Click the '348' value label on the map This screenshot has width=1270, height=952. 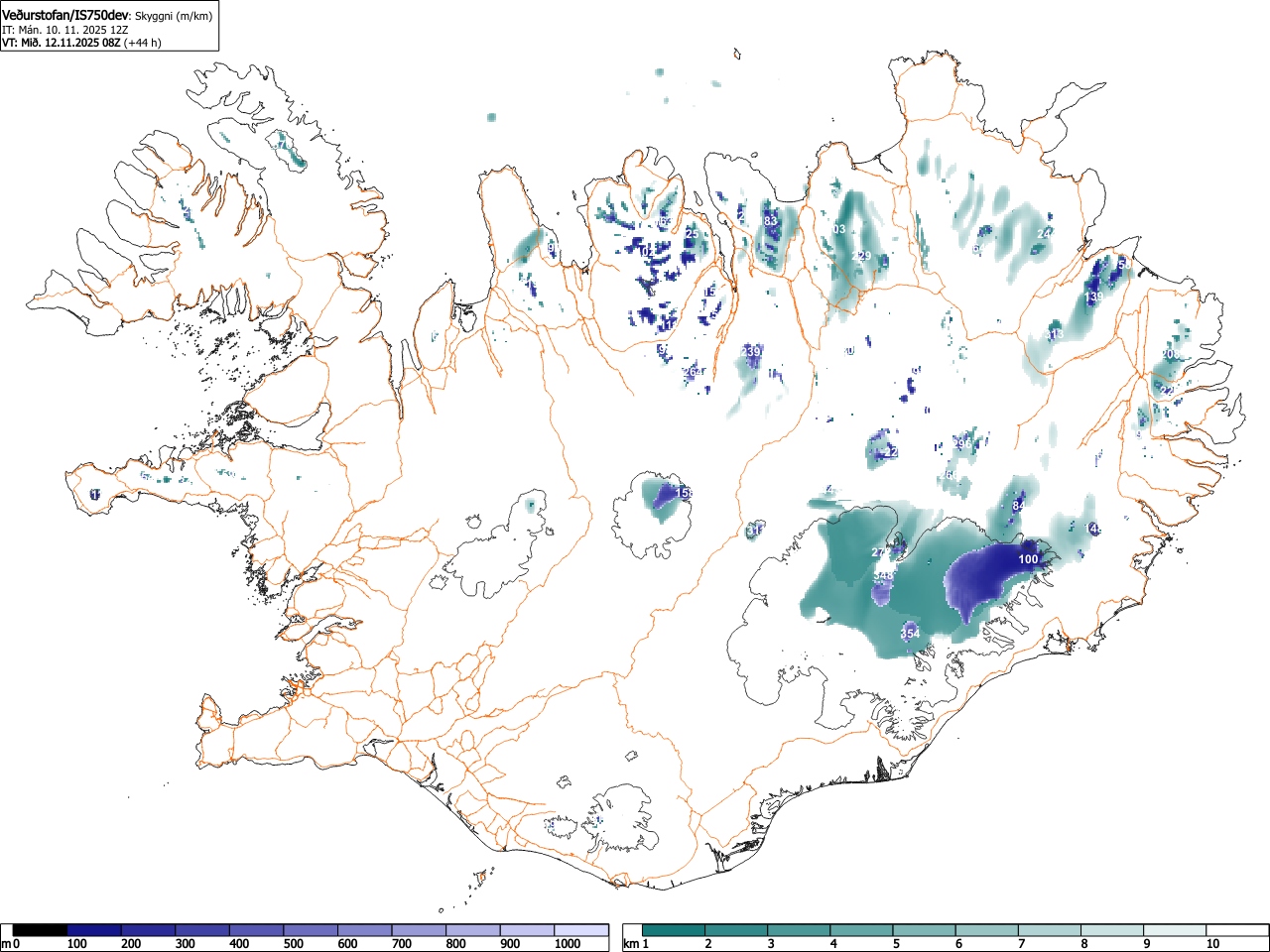point(883,576)
